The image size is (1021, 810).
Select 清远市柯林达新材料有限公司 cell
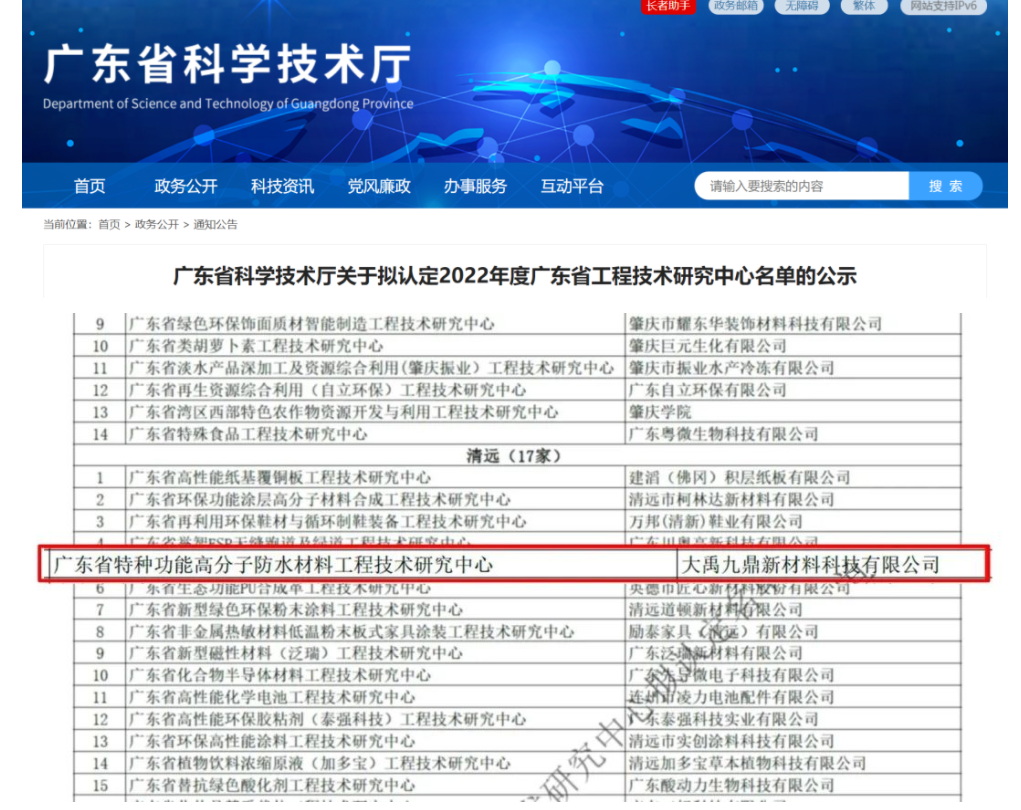[792, 500]
